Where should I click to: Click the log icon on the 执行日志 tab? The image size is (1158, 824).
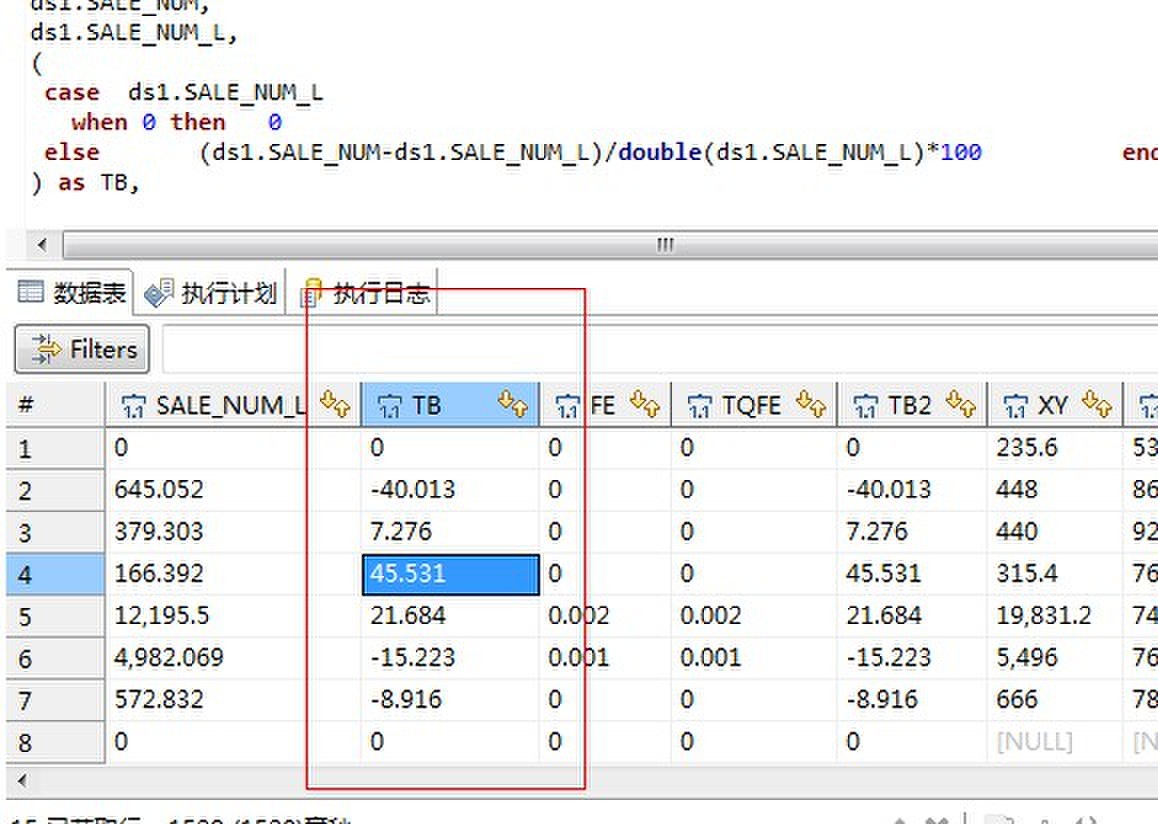[x=313, y=293]
